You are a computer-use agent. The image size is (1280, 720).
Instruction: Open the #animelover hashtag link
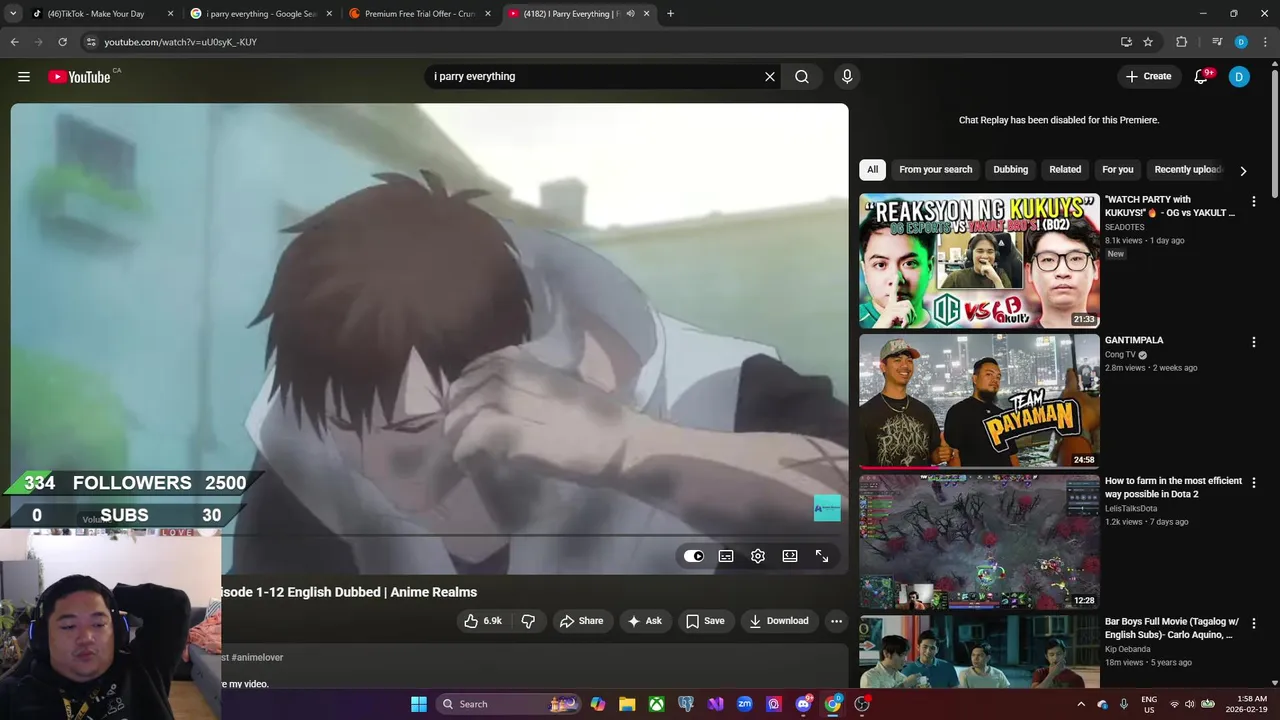pyautogui.click(x=257, y=657)
